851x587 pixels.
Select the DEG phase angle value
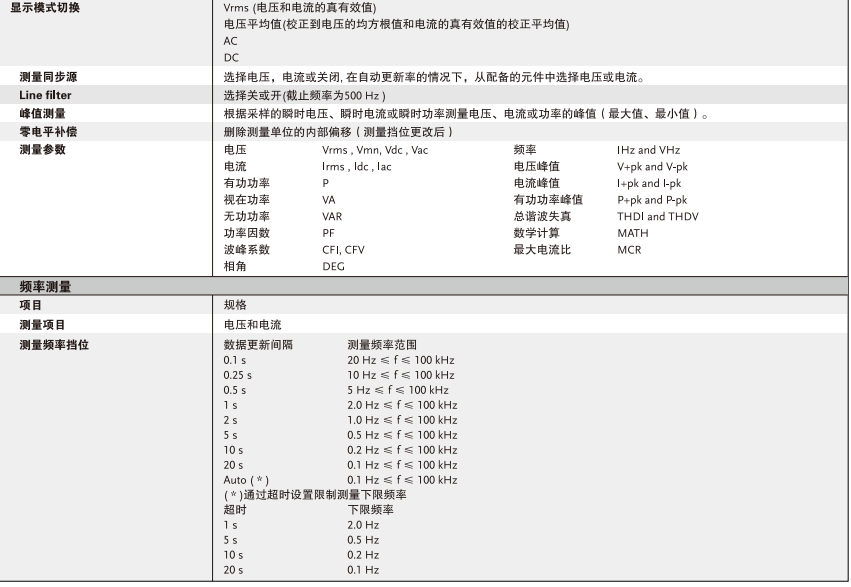(x=332, y=267)
